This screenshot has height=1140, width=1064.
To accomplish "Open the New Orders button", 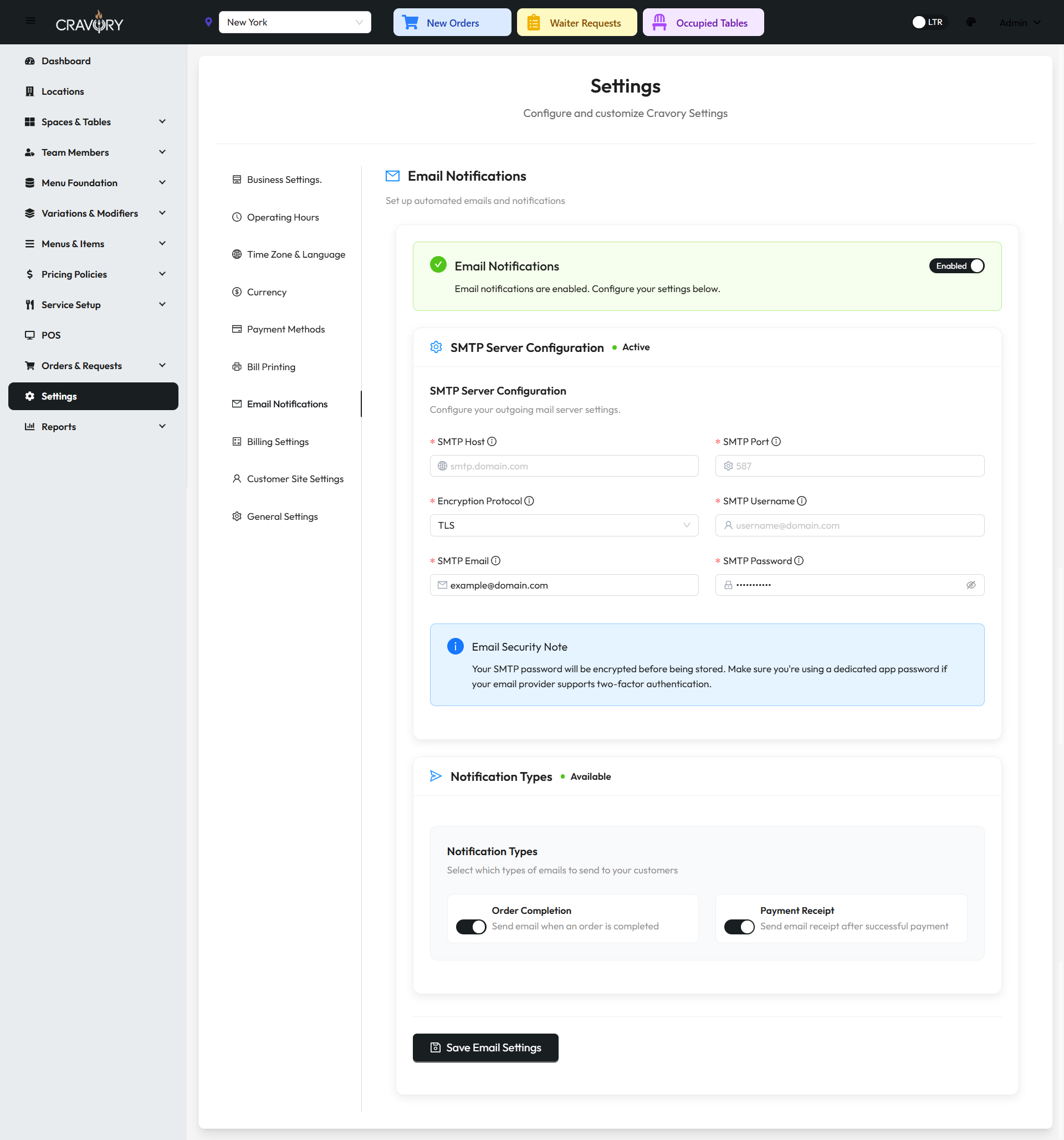I will pyautogui.click(x=452, y=22).
